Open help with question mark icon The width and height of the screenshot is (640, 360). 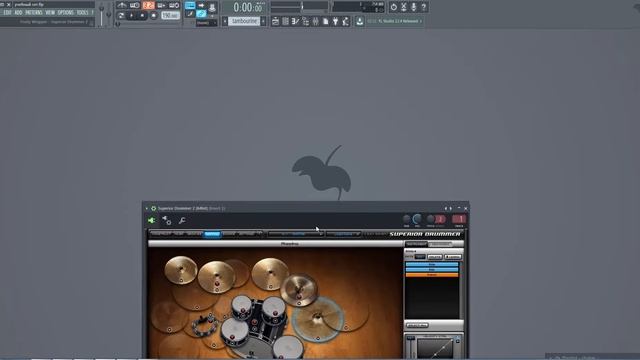pos(424,7)
